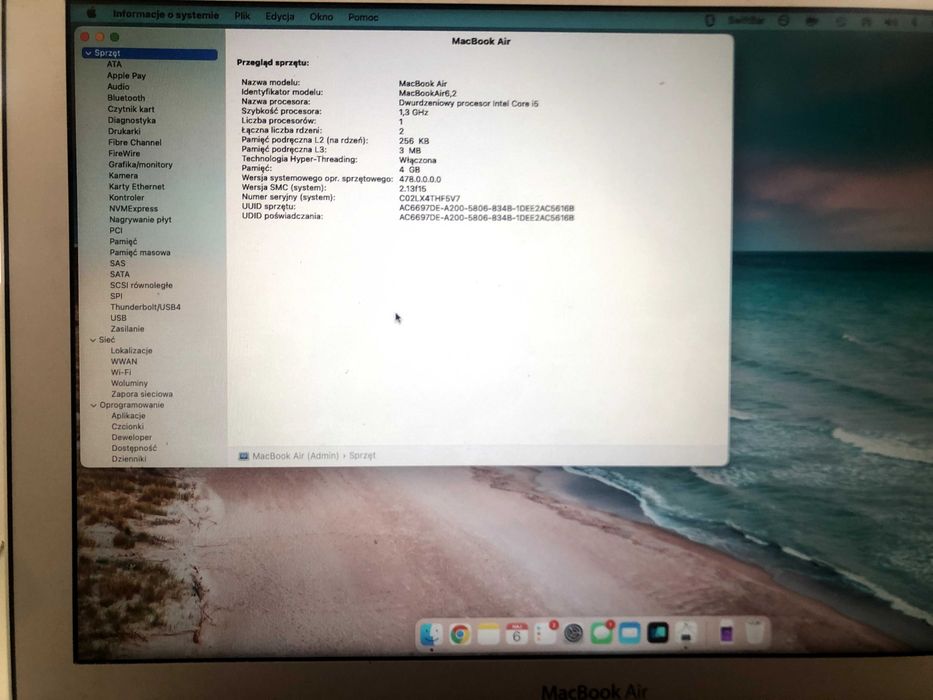The image size is (933, 700).
Task: Select Thunderbolt/USB4 in the sidebar
Action: [145, 307]
